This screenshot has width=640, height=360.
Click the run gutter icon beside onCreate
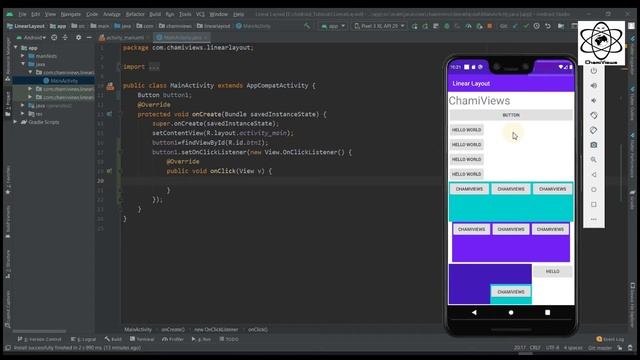[109, 114]
